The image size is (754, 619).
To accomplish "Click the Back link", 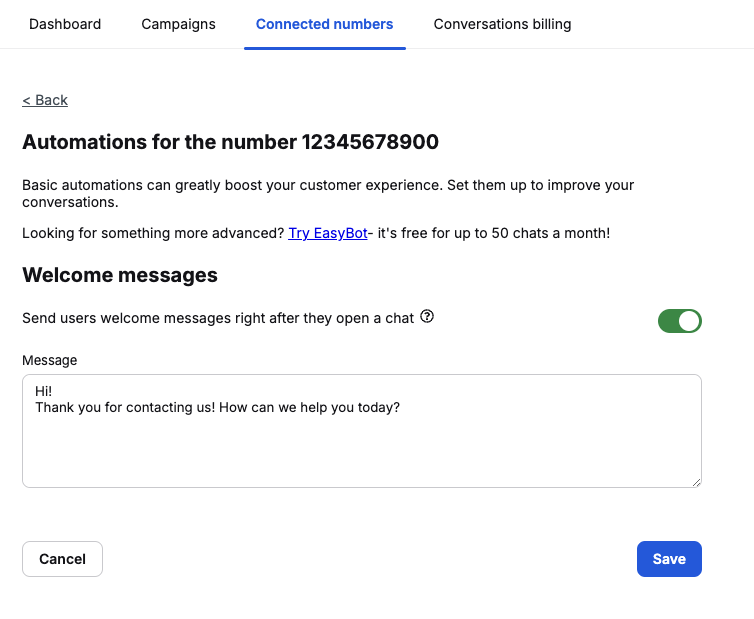I will pos(45,100).
